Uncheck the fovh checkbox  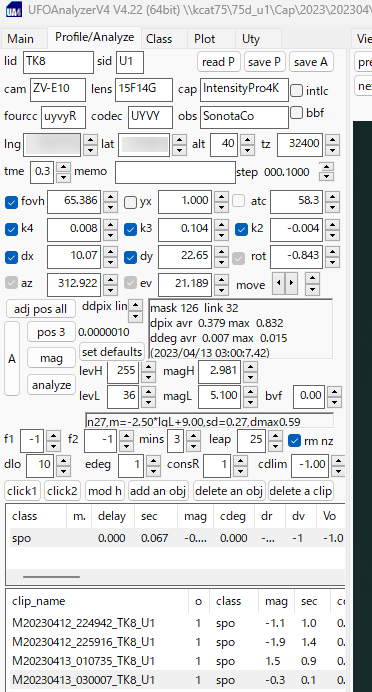11,202
